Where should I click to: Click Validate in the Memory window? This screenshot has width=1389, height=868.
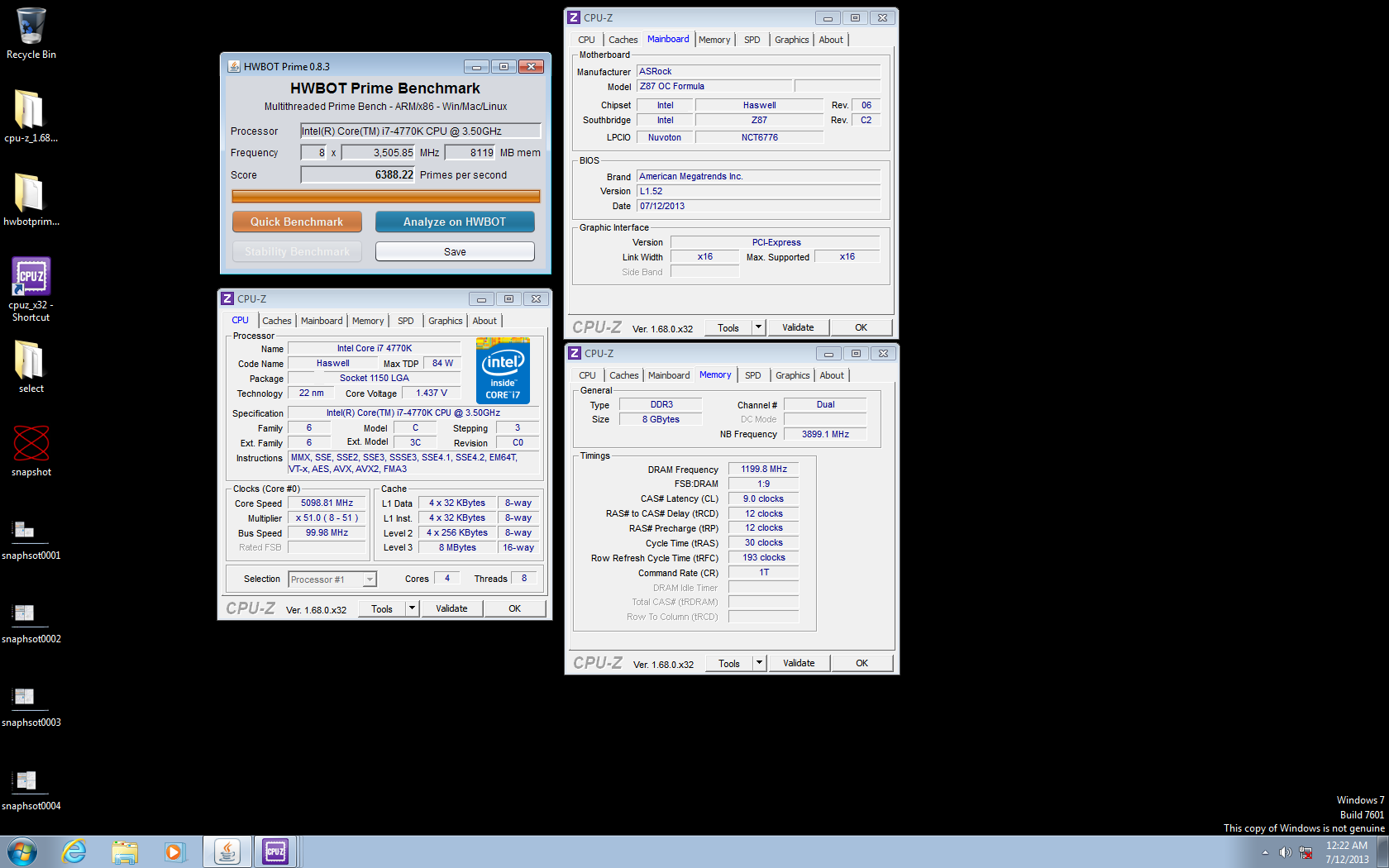tap(799, 663)
